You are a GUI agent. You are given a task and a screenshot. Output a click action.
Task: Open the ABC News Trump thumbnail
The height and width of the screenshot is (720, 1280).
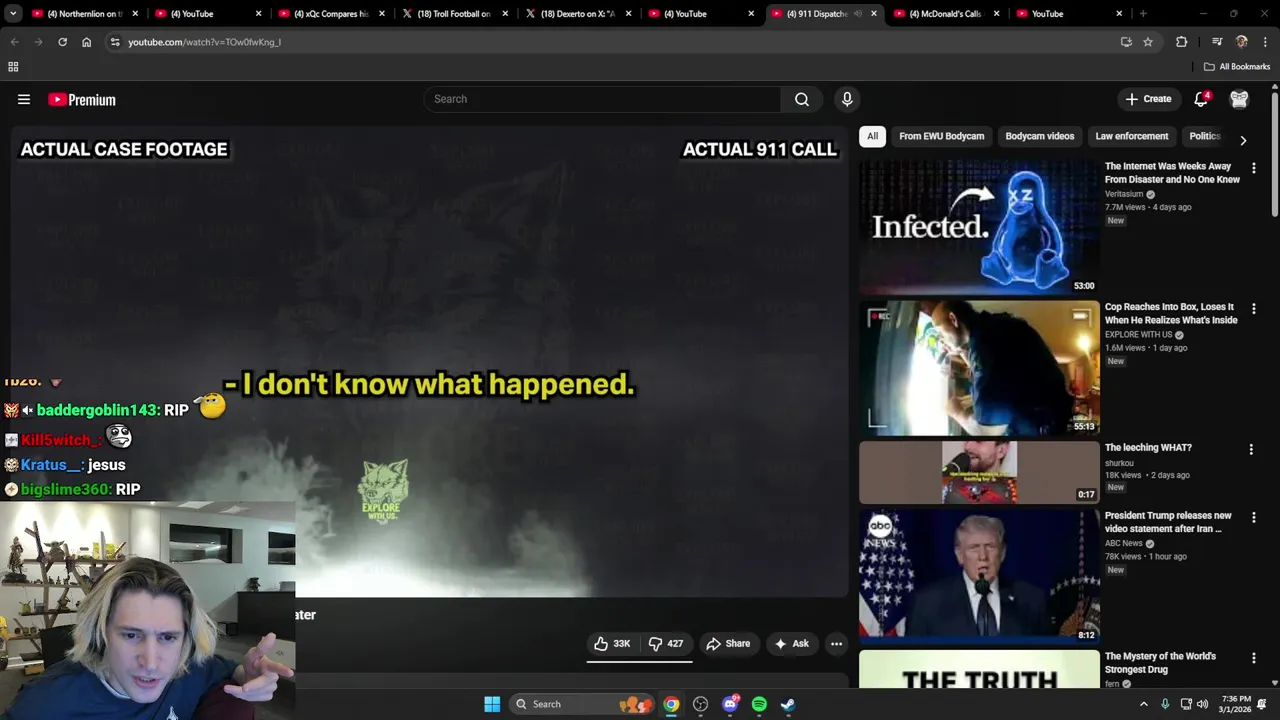point(979,576)
